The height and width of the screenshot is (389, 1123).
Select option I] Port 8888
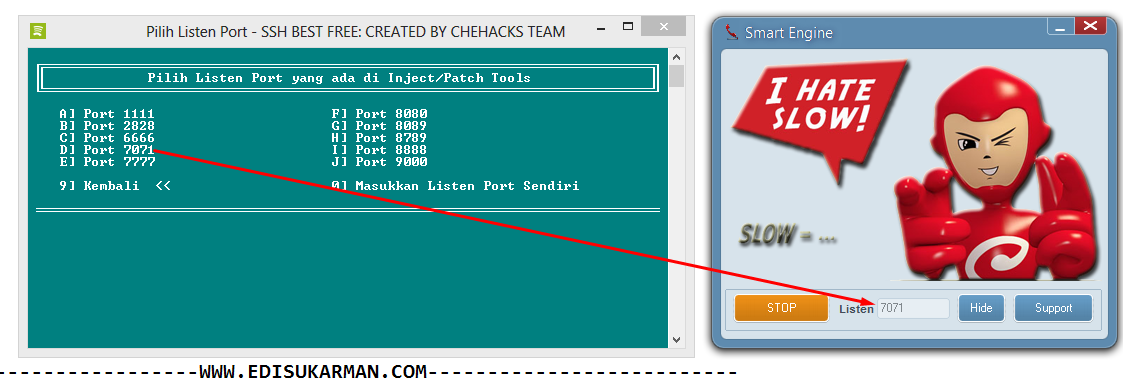point(380,150)
